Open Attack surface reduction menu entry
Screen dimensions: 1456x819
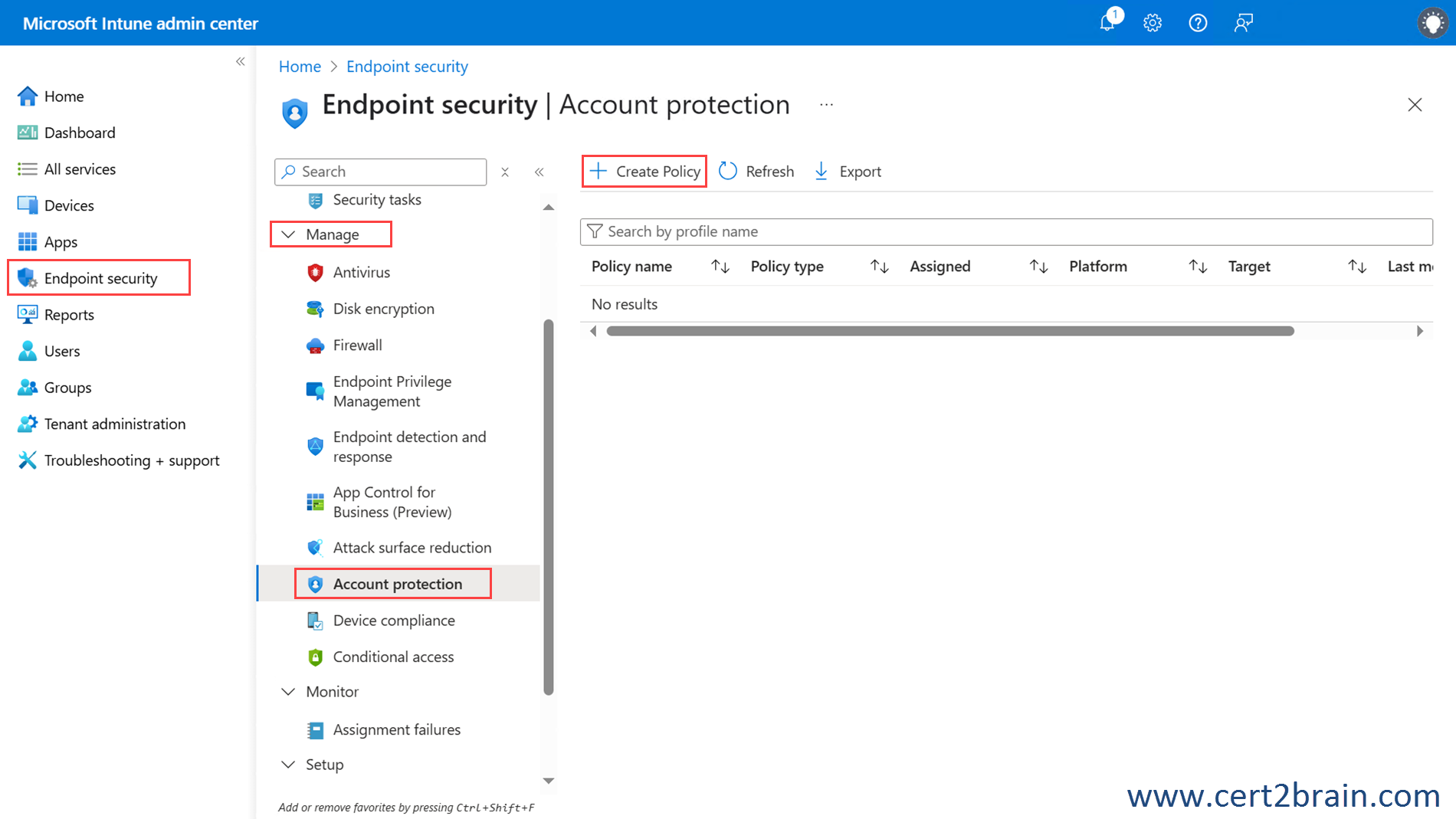(412, 548)
